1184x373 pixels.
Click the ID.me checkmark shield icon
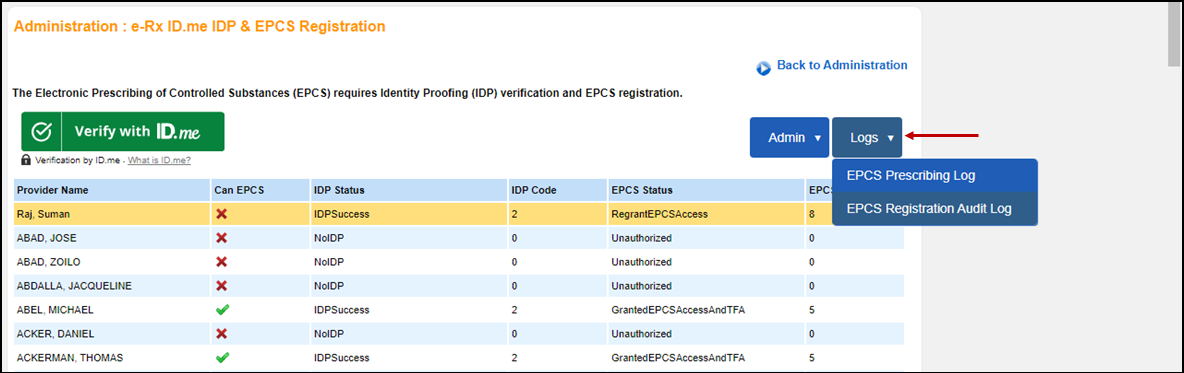click(41, 131)
